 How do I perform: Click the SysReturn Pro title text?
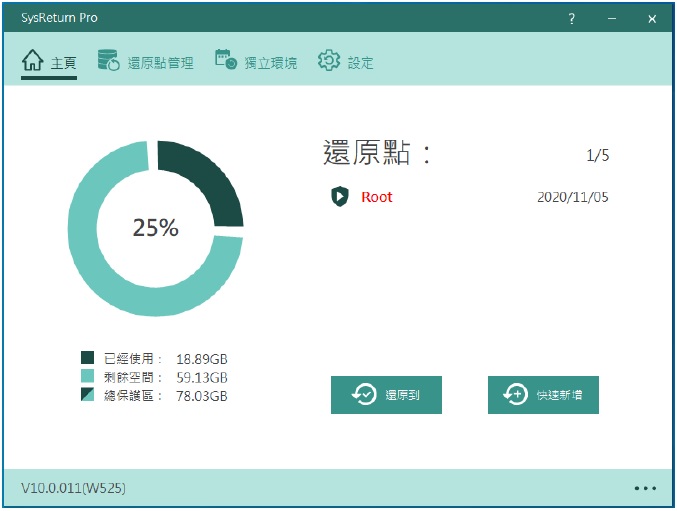59,18
